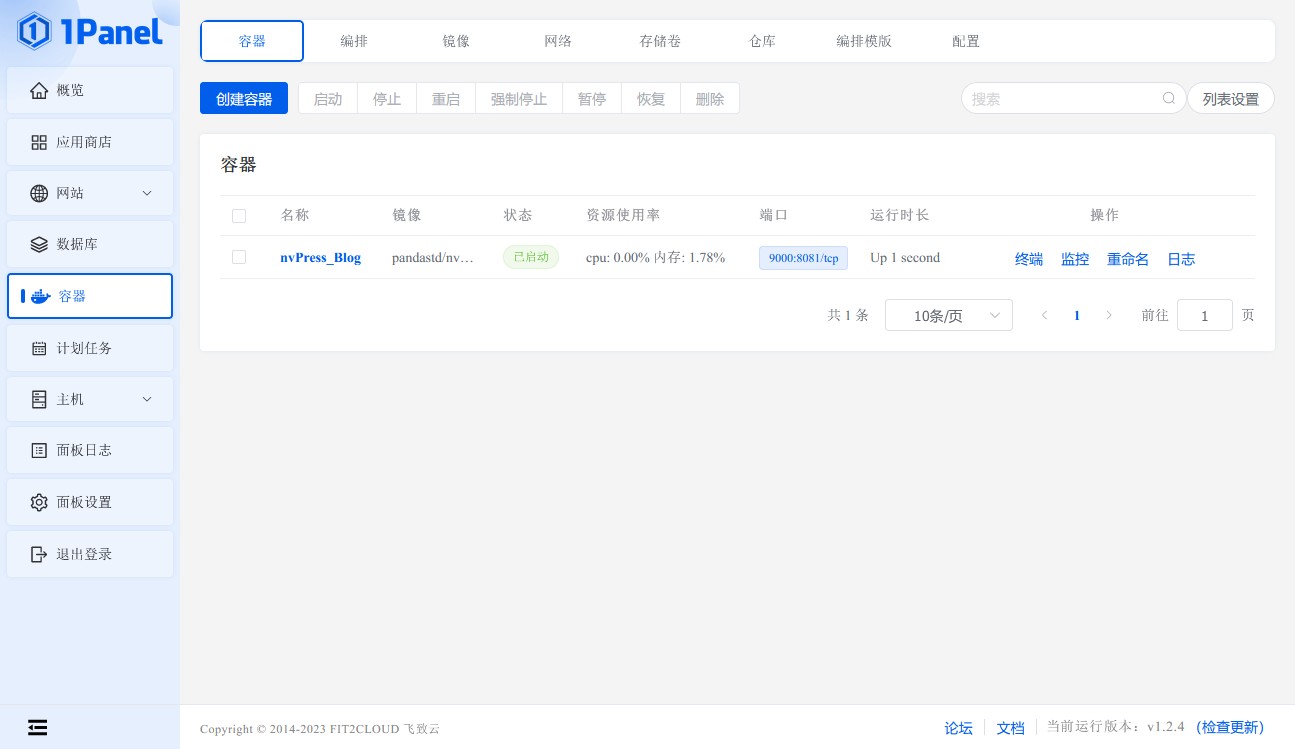Open 面板设置 gear icon
Screen dimensions: 1295x749
click(39, 502)
